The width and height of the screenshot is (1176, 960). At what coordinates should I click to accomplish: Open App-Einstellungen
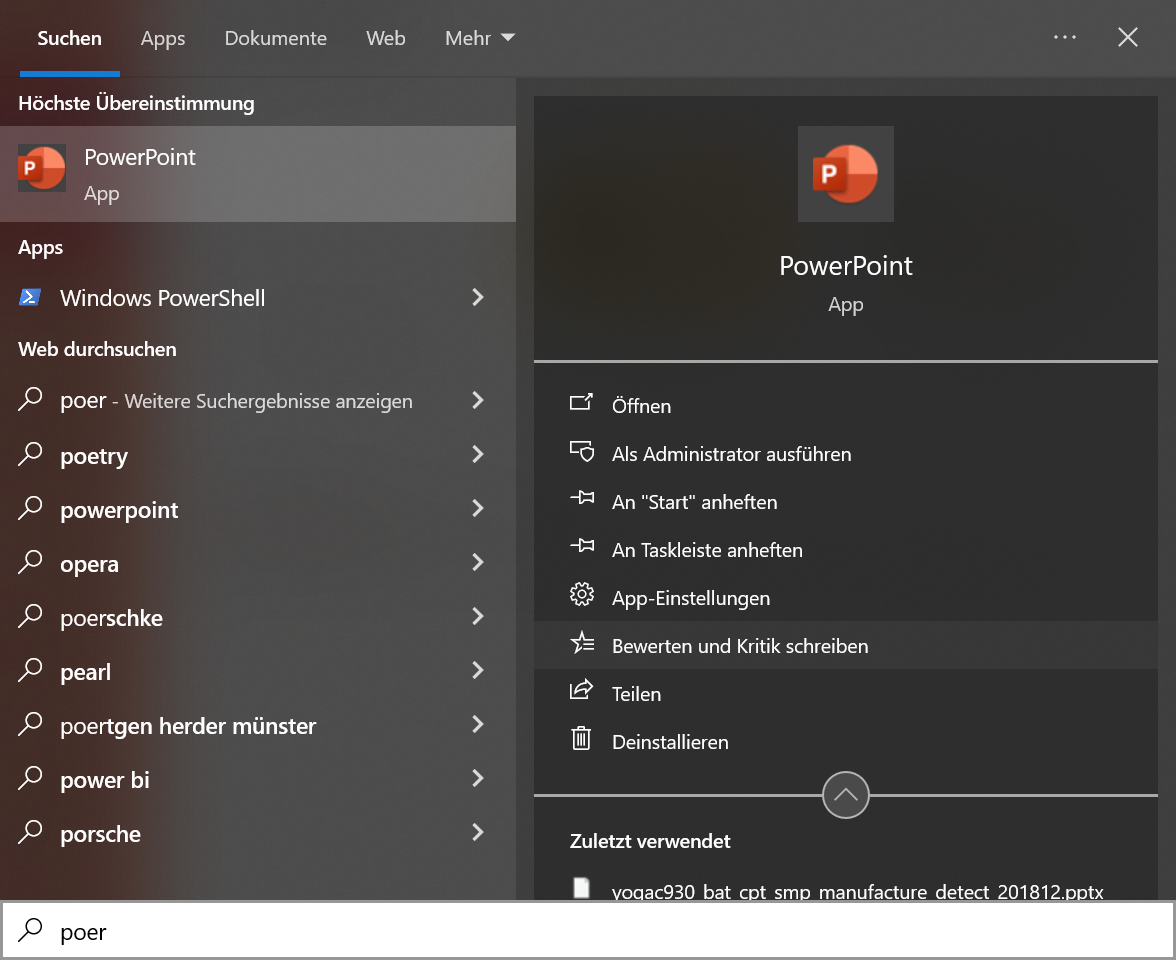845,597
